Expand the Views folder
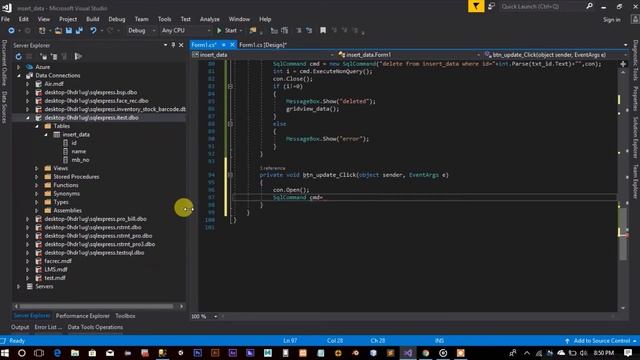The width and height of the screenshot is (640, 360). pyautogui.click(x=37, y=168)
